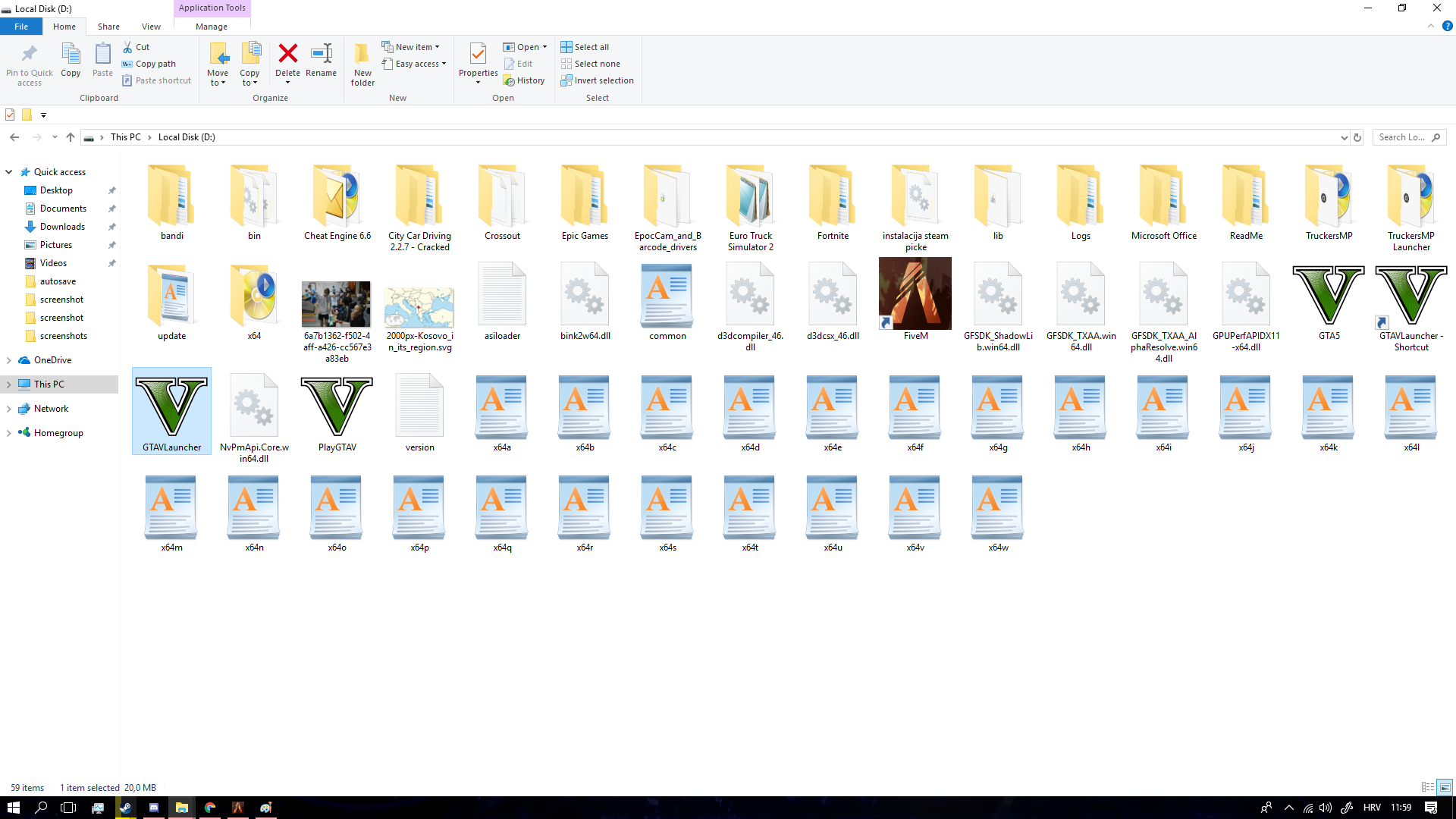Open Pictures in Quick access
Viewport: 1456px width, 819px height.
(x=56, y=245)
